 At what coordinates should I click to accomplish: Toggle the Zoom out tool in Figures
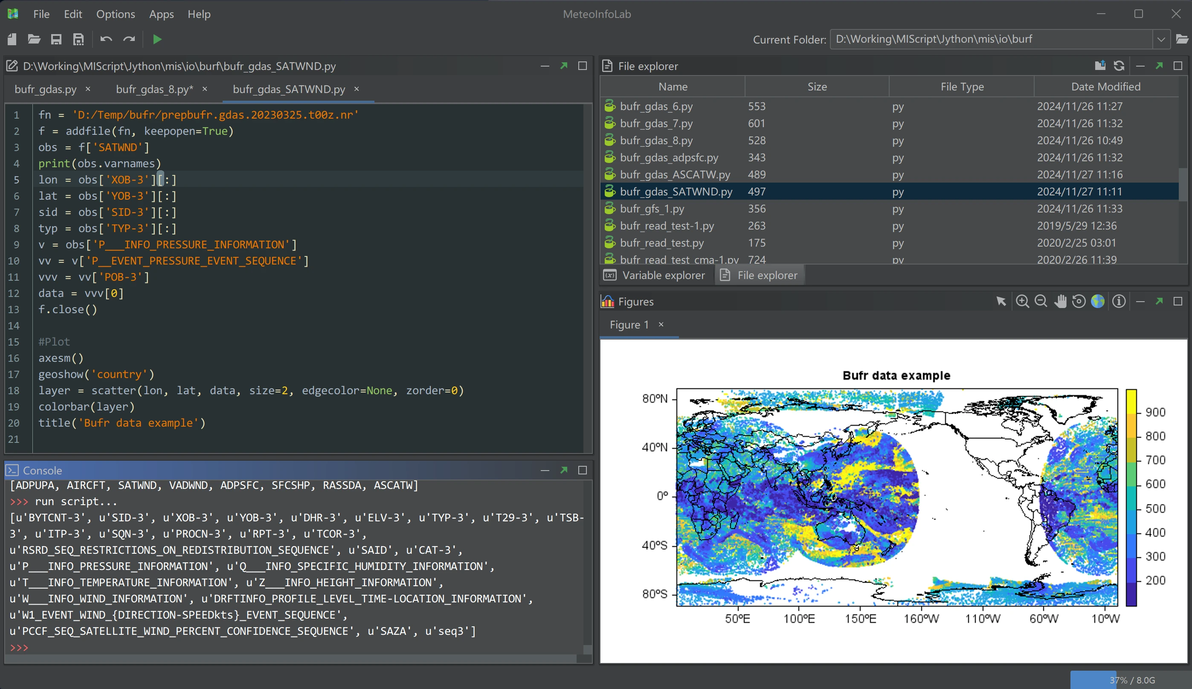(x=1041, y=301)
